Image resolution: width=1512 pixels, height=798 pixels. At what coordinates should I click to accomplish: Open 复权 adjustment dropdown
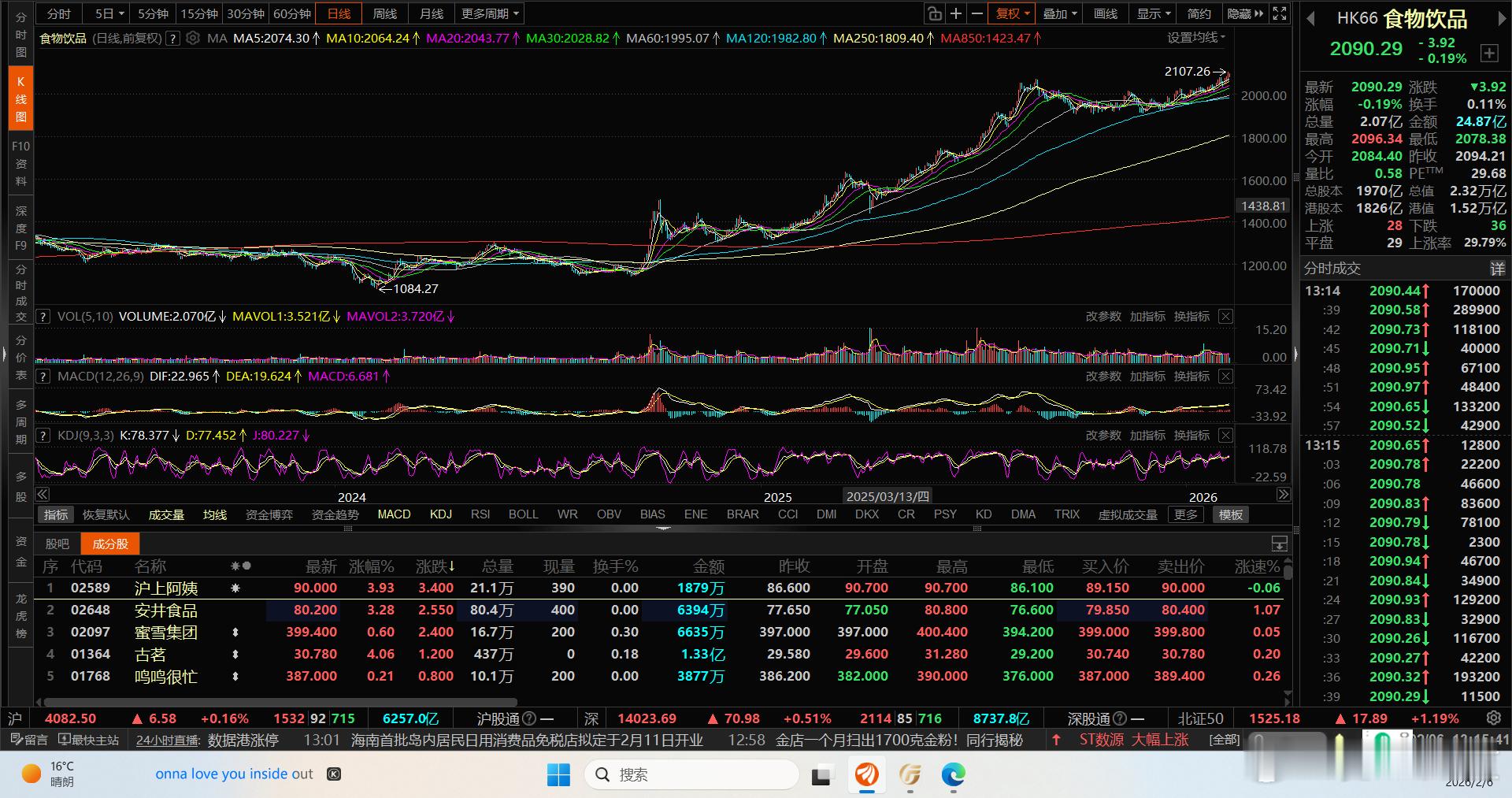(1013, 13)
